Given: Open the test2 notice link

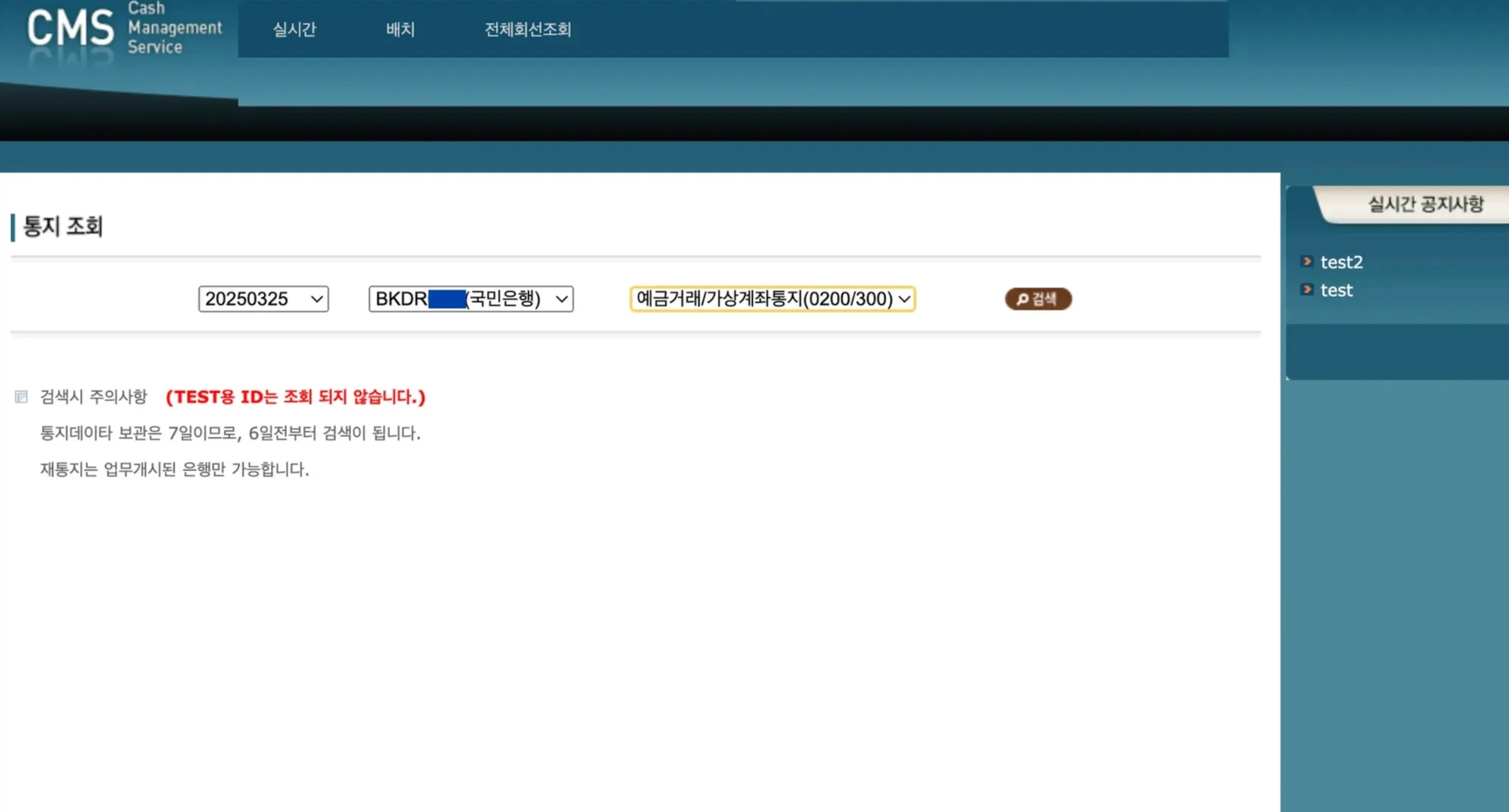Looking at the screenshot, I should 1341,262.
